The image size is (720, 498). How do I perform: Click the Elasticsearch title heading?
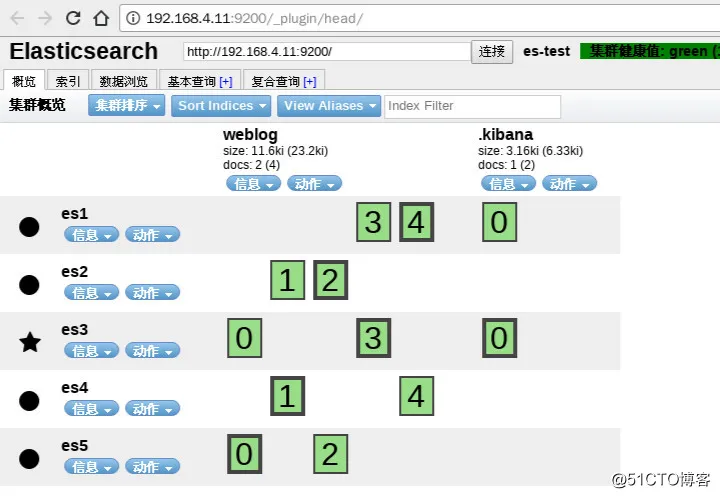point(84,51)
